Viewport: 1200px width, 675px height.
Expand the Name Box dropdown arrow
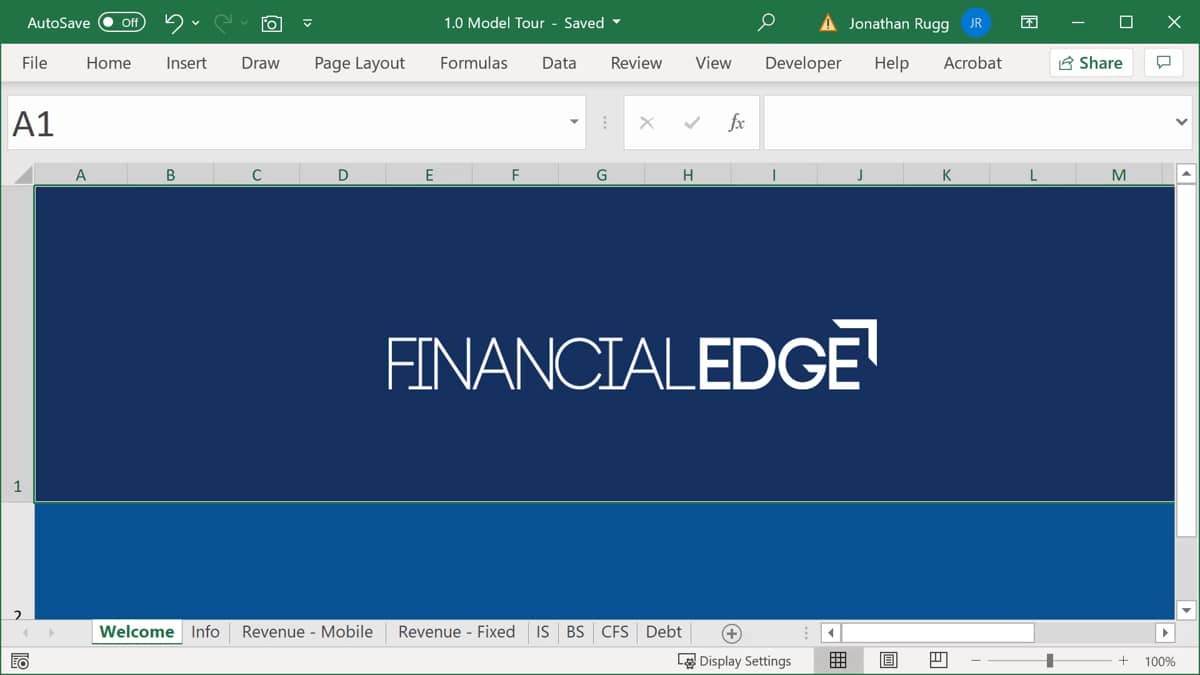pyautogui.click(x=574, y=122)
